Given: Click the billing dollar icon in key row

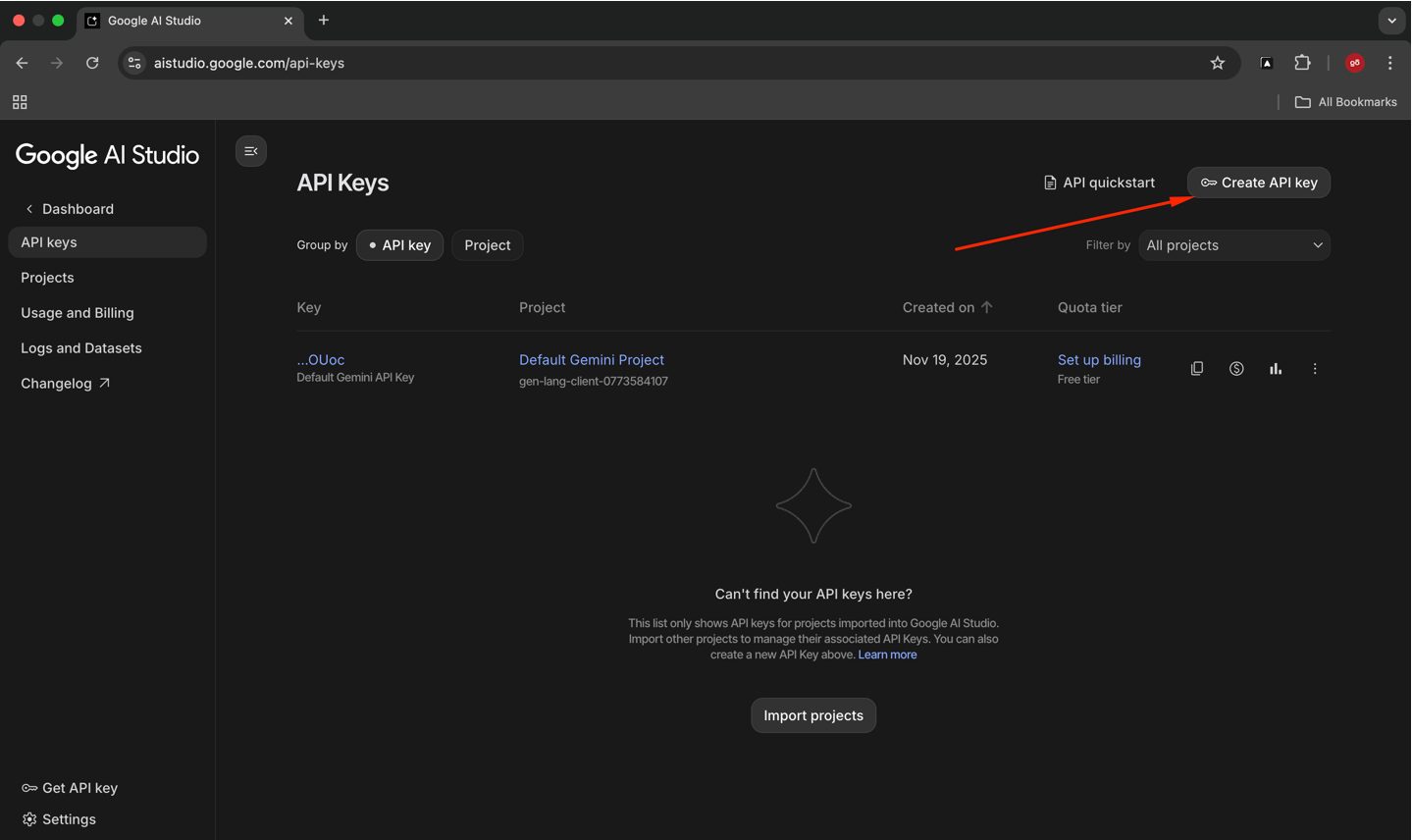Looking at the screenshot, I should (1236, 369).
